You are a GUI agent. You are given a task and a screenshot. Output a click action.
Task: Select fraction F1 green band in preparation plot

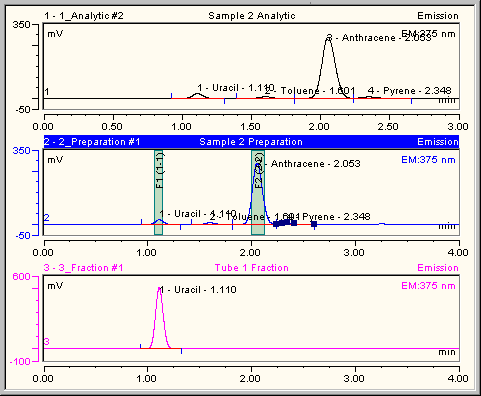(158, 192)
